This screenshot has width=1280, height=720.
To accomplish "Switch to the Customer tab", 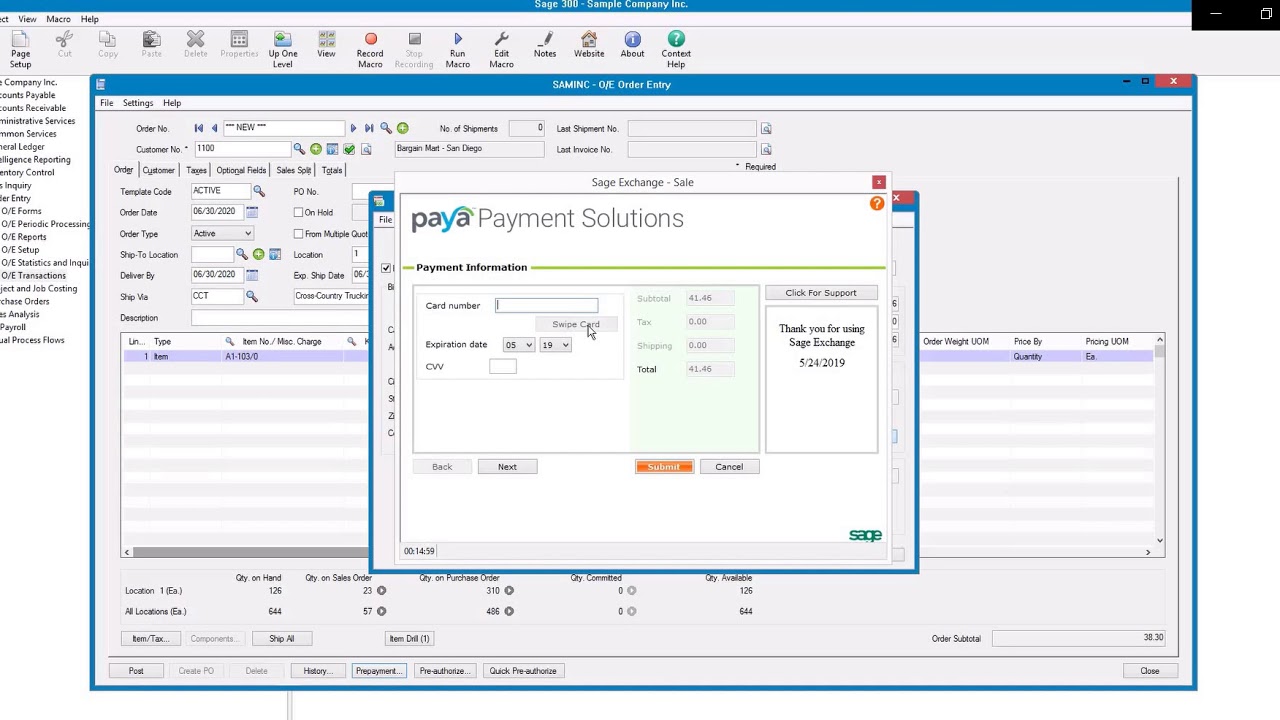I will click(158, 171).
